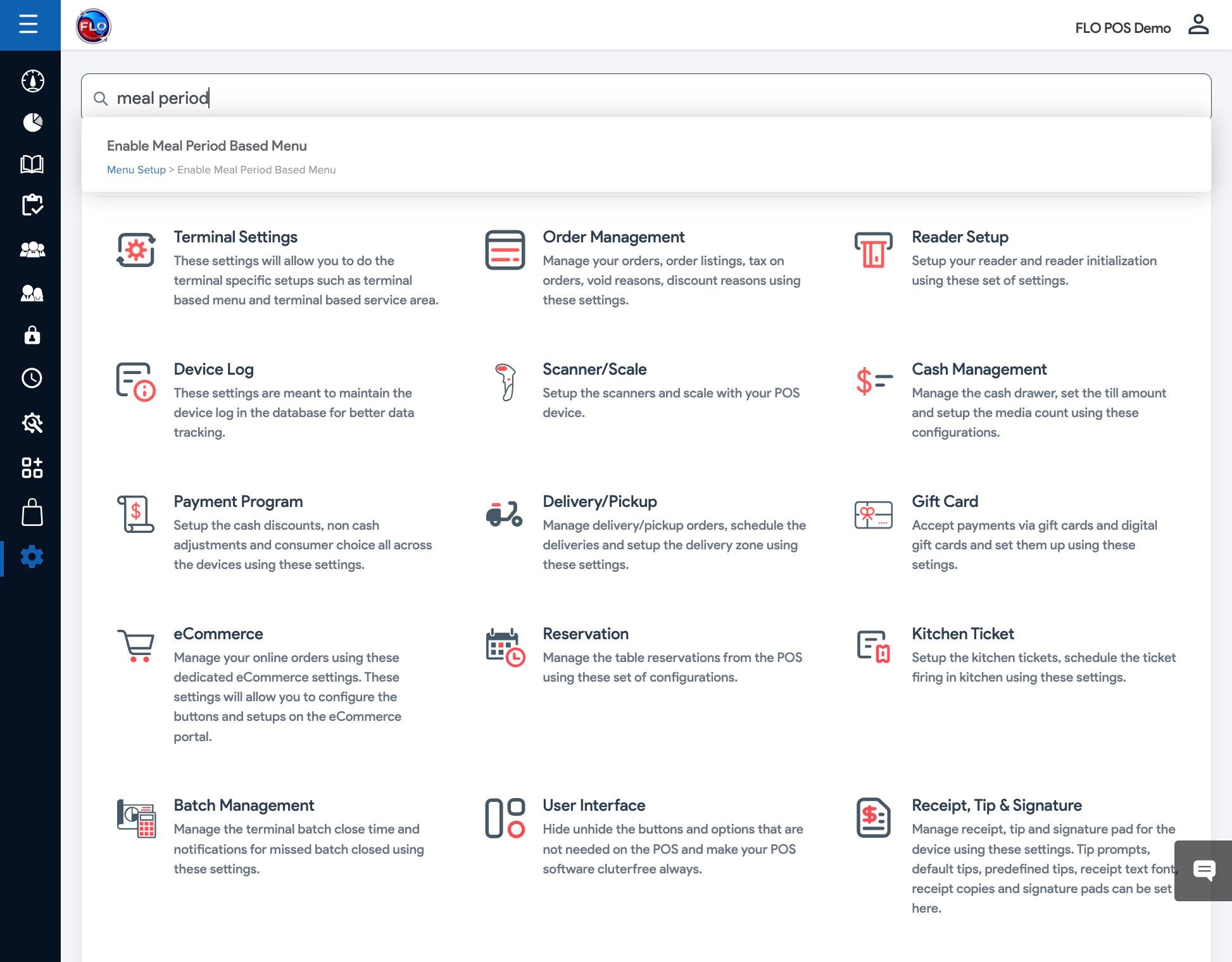Click the dashboard gauge sidebar icon
This screenshot has width=1232, height=962.
32,80
